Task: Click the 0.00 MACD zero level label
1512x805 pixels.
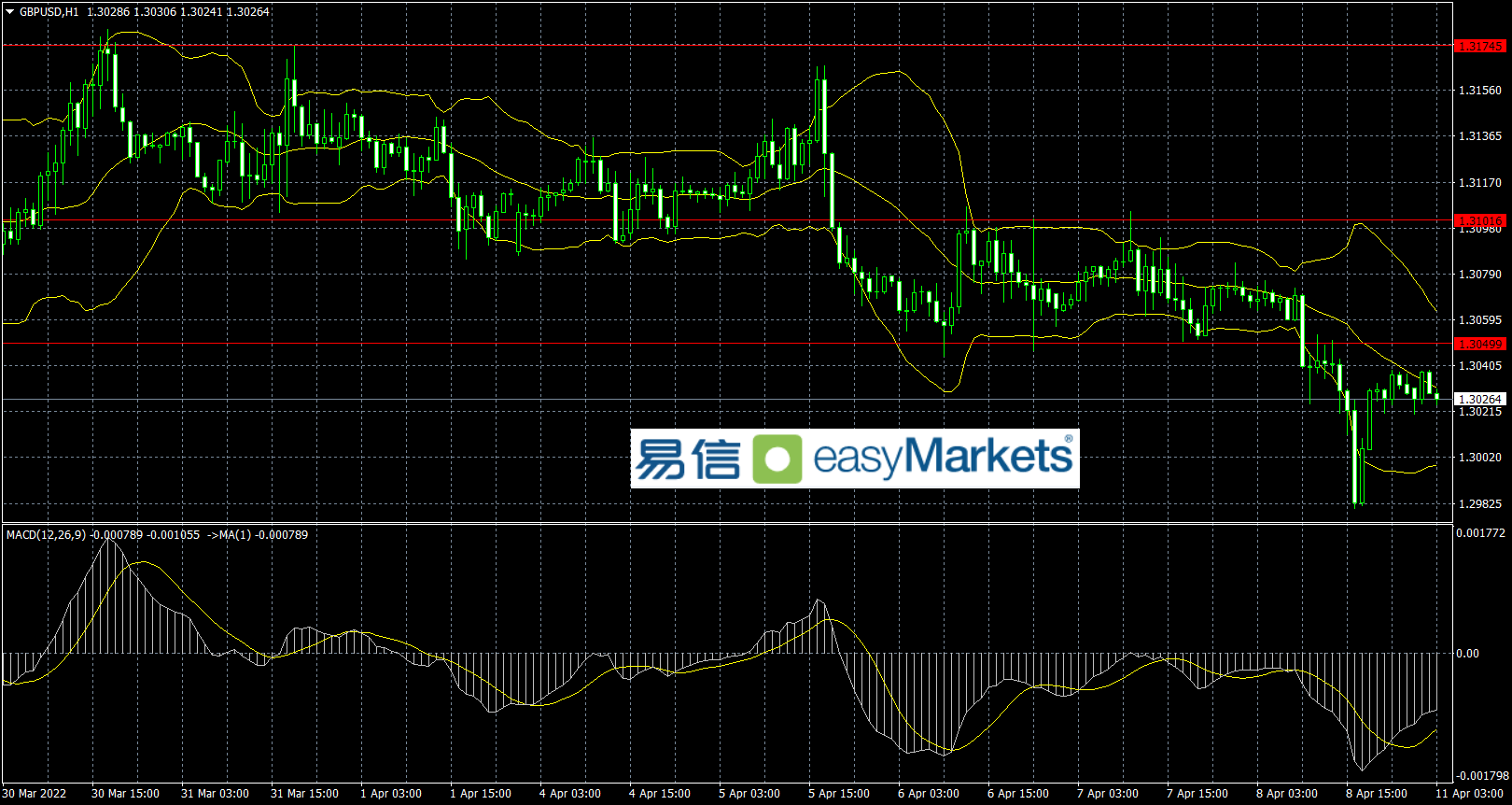Action: [1467, 654]
